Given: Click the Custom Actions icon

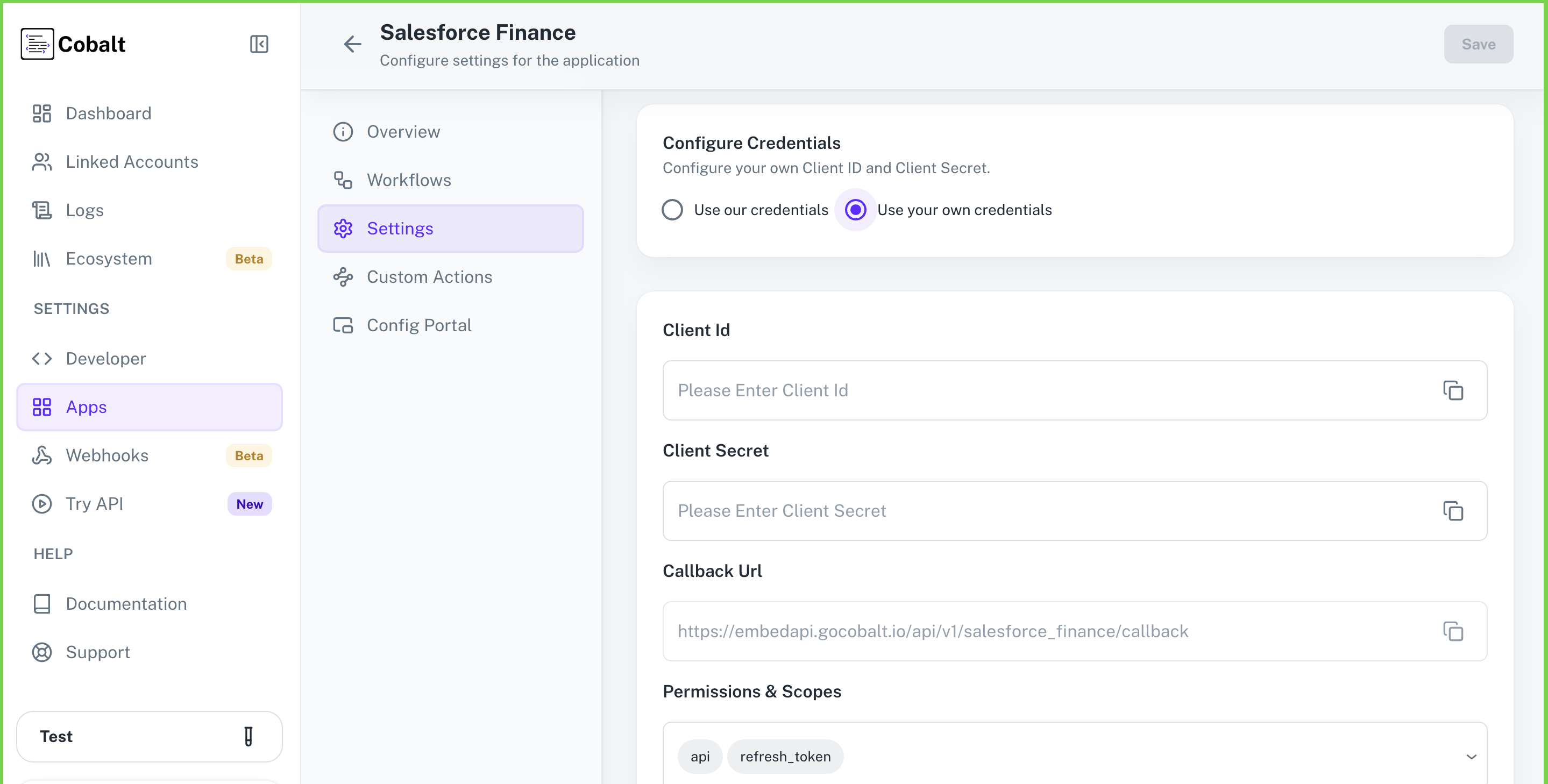Looking at the screenshot, I should [343, 277].
